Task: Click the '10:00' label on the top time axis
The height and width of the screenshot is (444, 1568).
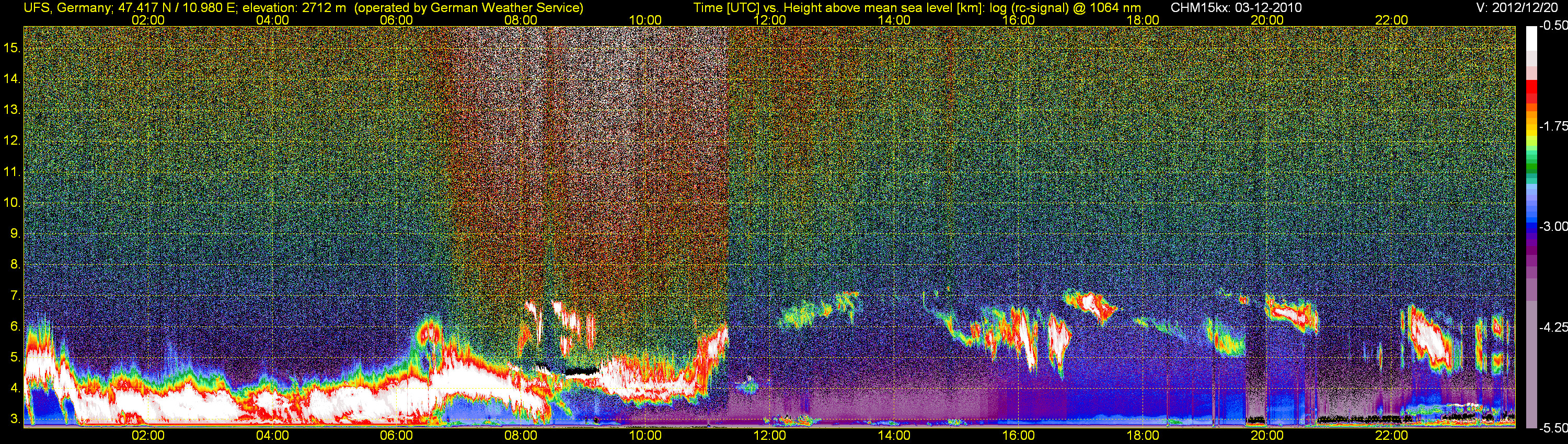Action: point(645,20)
